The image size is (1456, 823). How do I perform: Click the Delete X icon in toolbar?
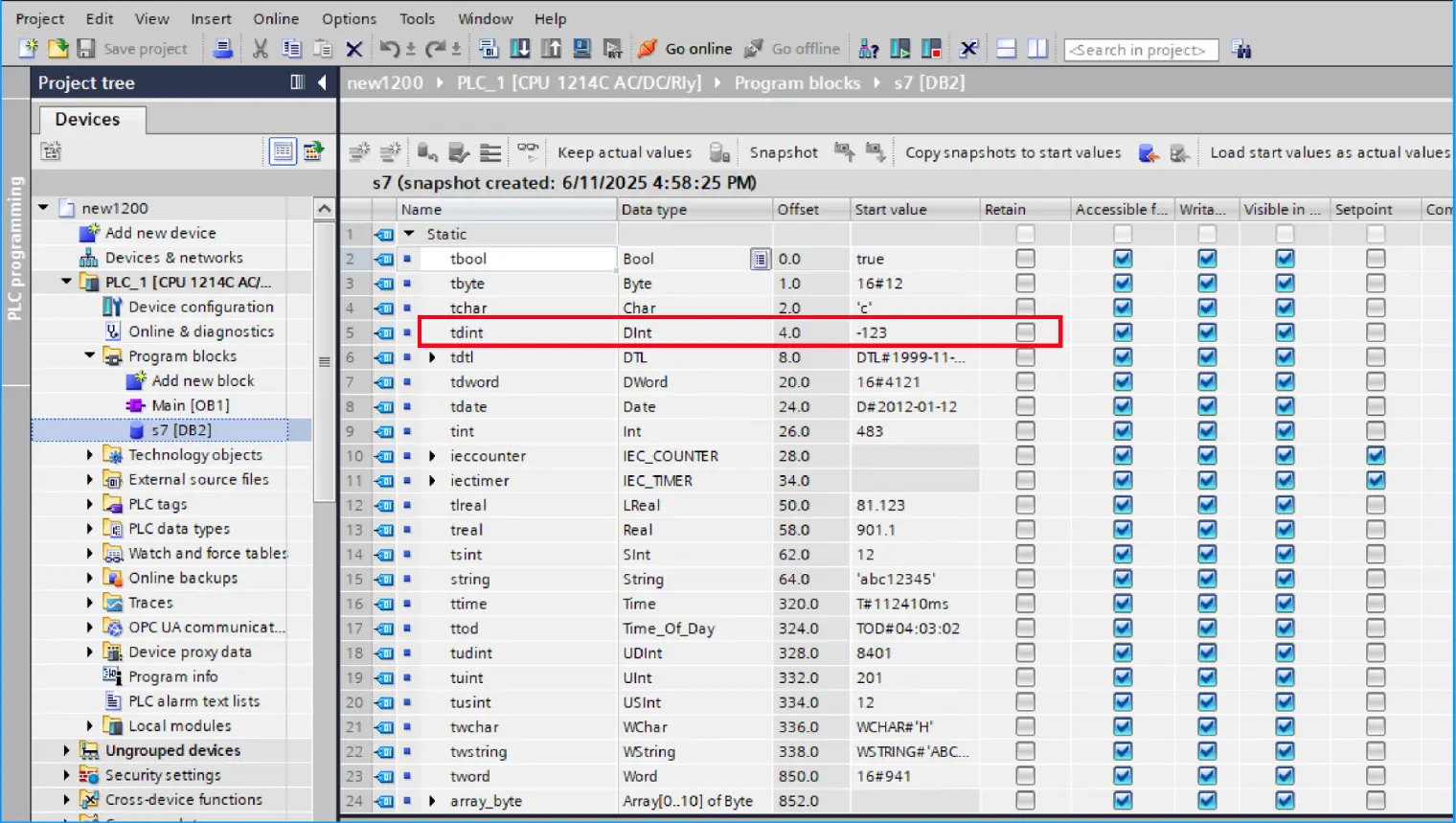click(353, 49)
